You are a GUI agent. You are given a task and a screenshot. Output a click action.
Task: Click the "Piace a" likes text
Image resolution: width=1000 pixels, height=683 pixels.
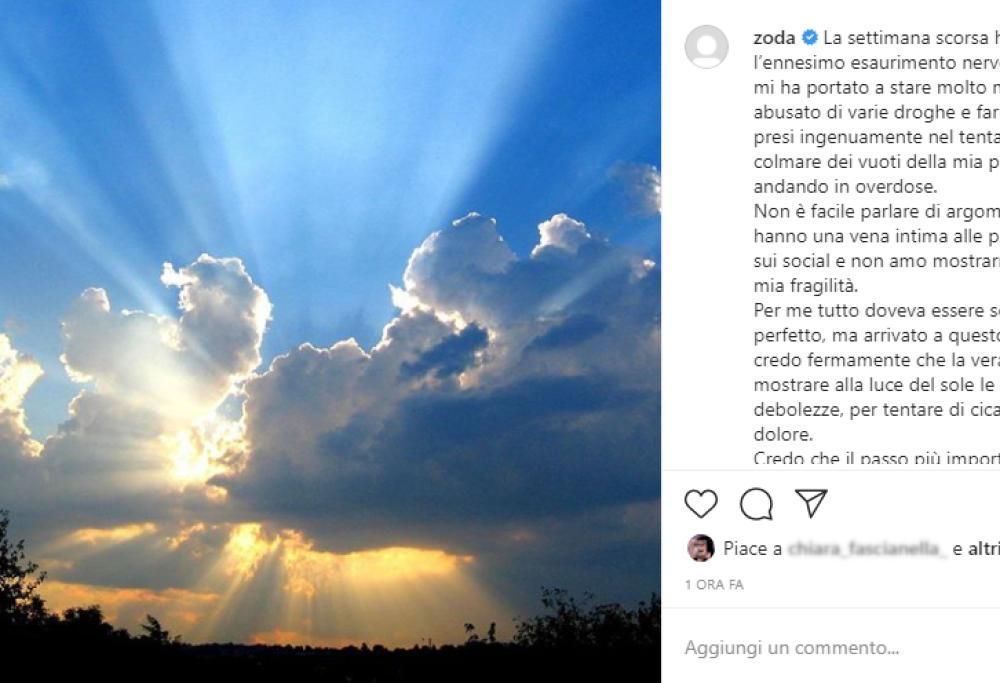pos(752,548)
